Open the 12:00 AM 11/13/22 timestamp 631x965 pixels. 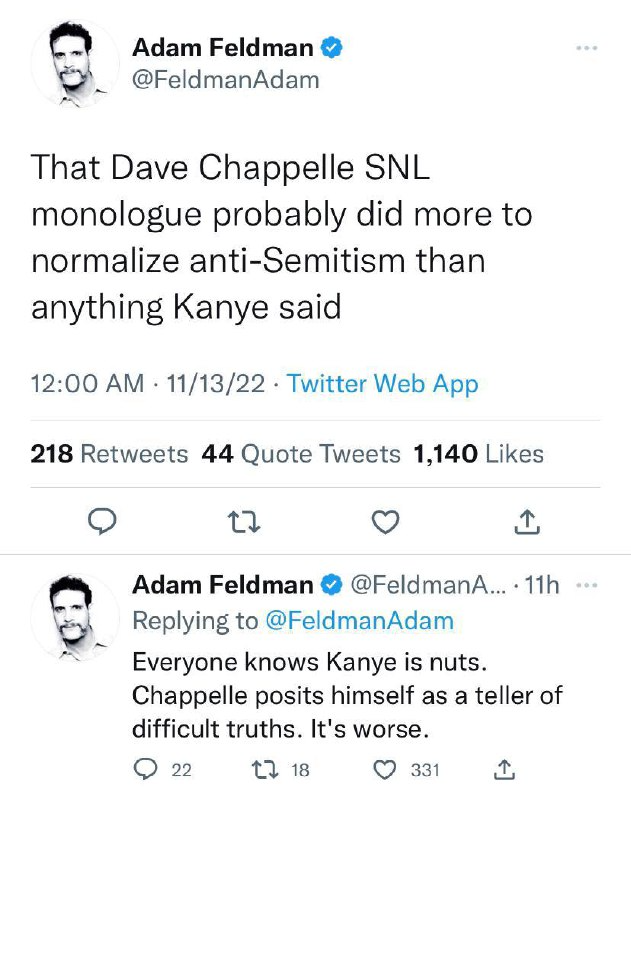coord(148,384)
